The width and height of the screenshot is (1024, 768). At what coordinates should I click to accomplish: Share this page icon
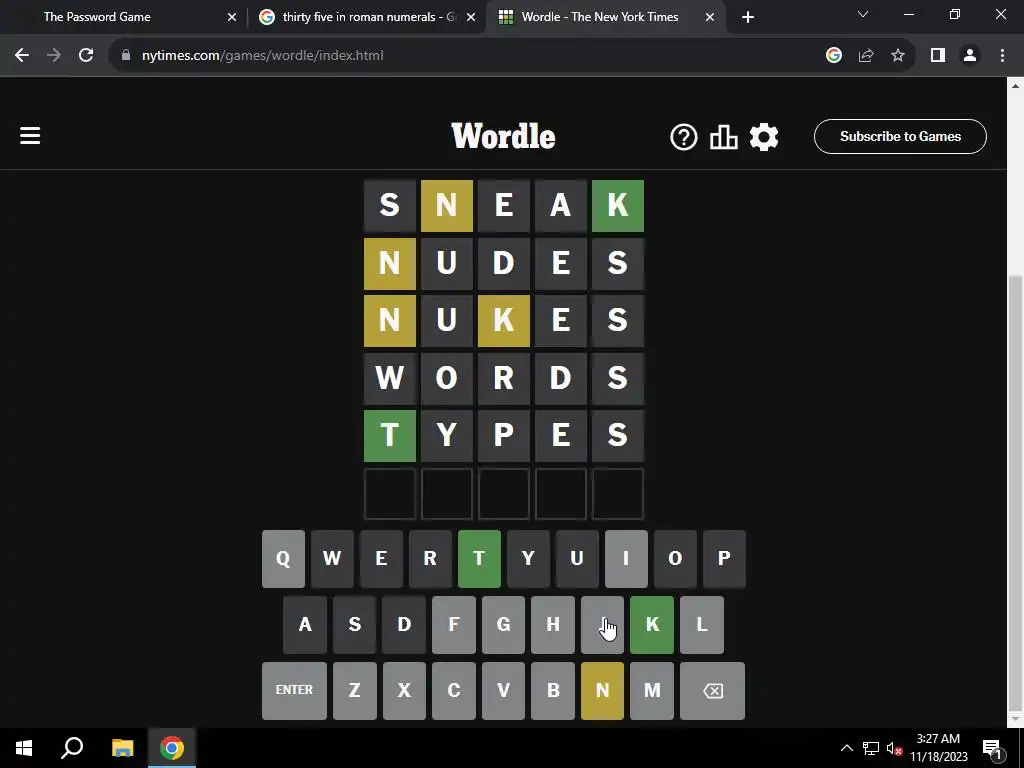click(x=866, y=56)
